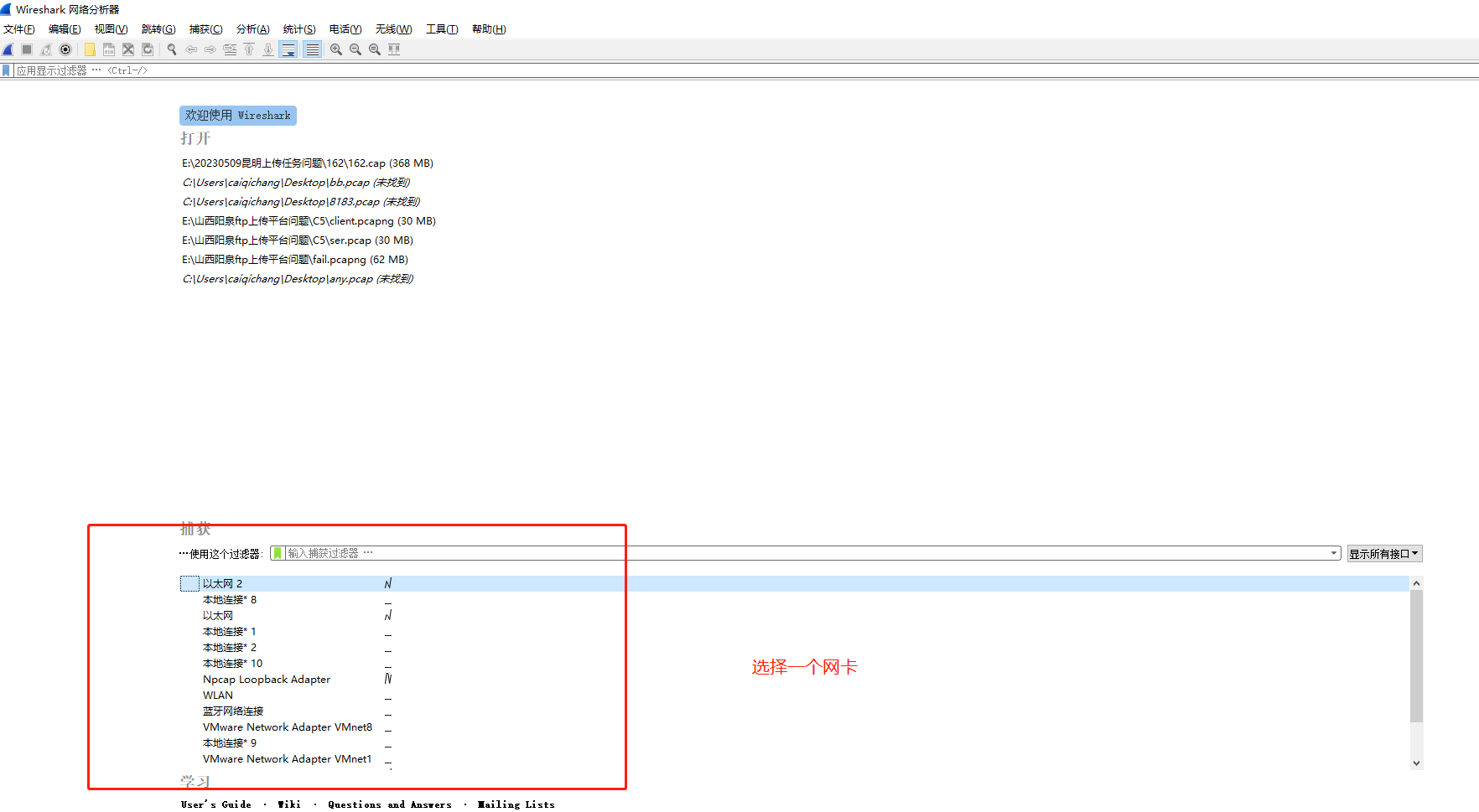Image resolution: width=1479 pixels, height=812 pixels.
Task: Reset text to normal size icon
Action: [x=375, y=49]
